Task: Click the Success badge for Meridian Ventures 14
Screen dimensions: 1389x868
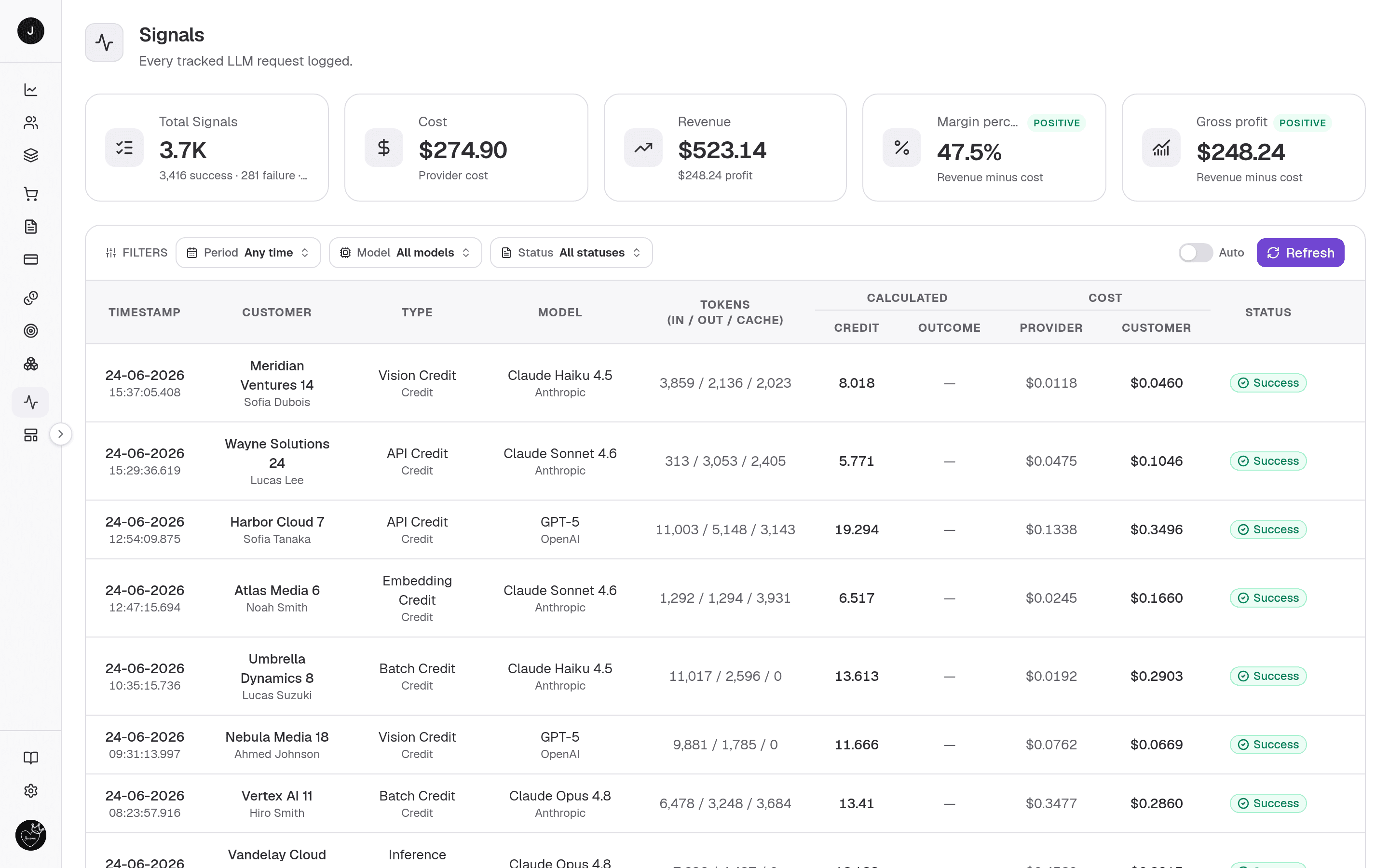Action: (x=1268, y=383)
